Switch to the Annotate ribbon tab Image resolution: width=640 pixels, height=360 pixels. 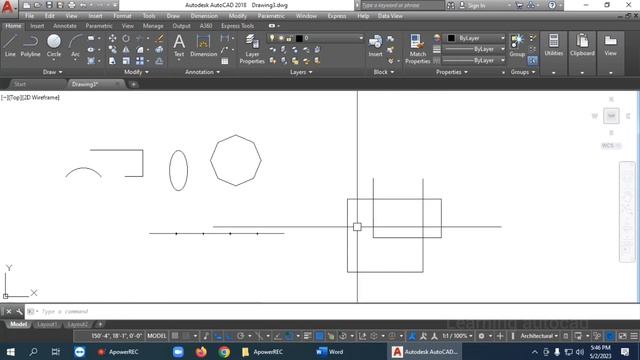(65, 26)
